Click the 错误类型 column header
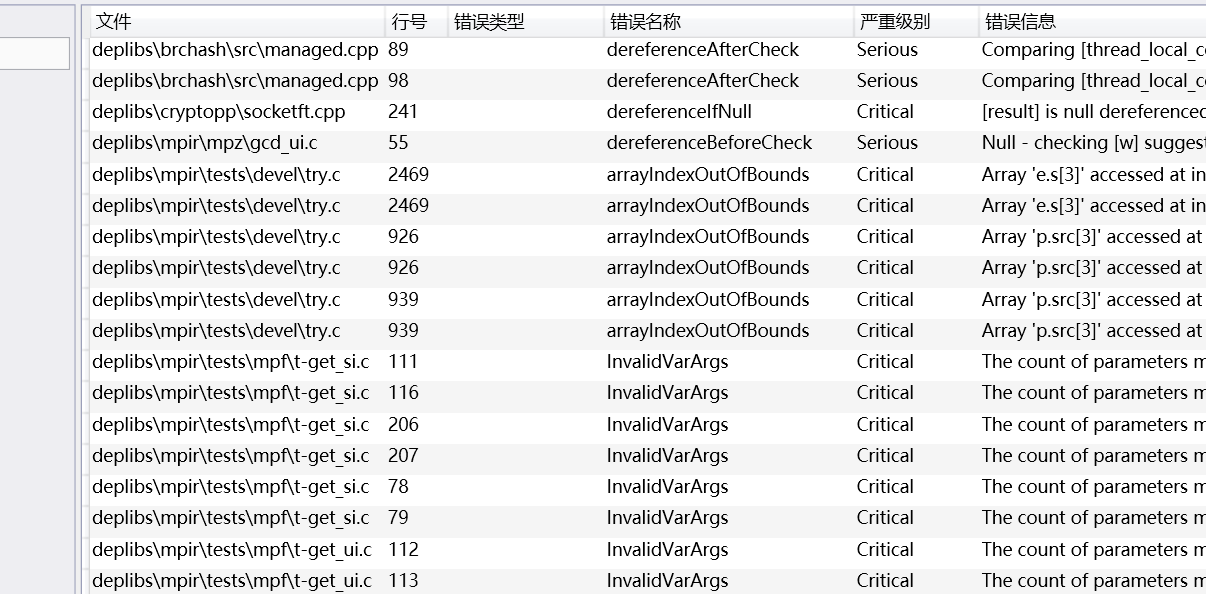1206x594 pixels. 520,21
